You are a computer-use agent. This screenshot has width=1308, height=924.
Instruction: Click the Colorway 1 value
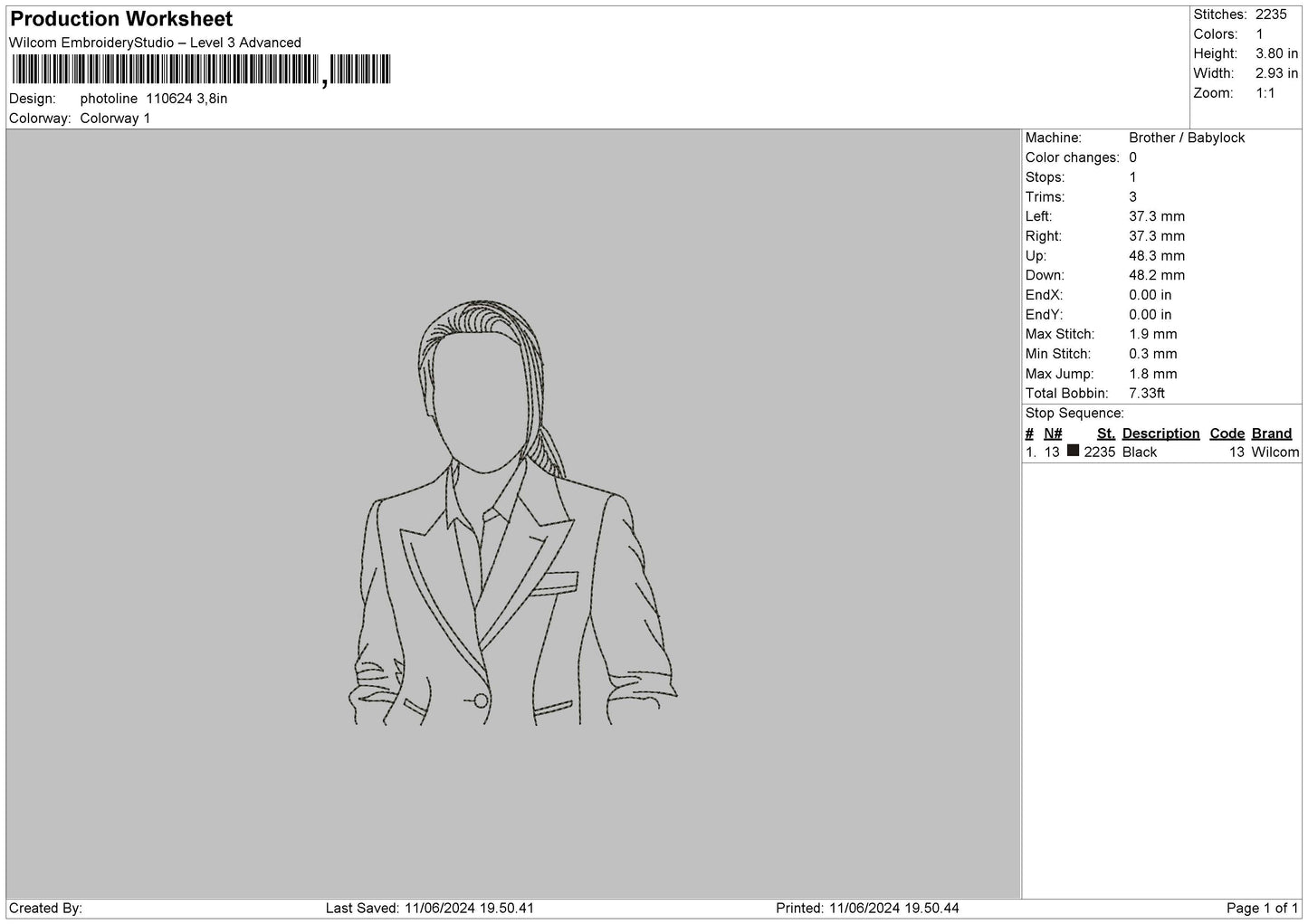tap(115, 119)
